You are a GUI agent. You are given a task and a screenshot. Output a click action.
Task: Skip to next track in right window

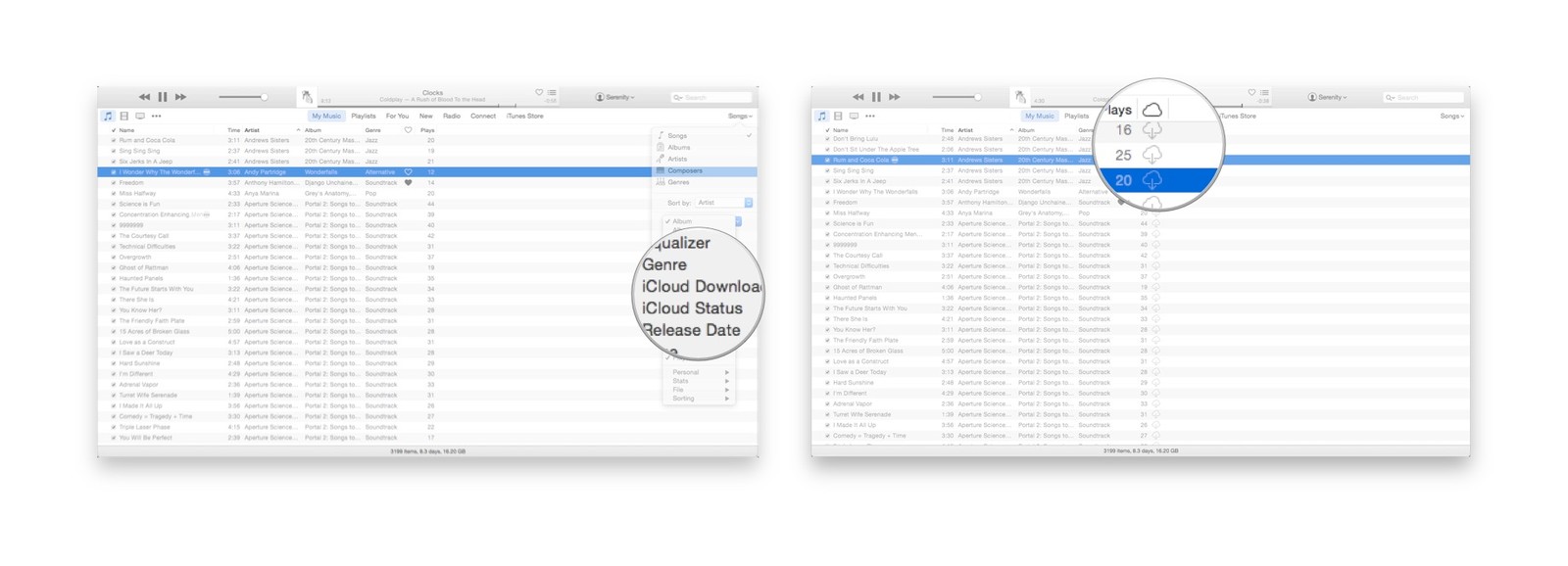(x=894, y=97)
